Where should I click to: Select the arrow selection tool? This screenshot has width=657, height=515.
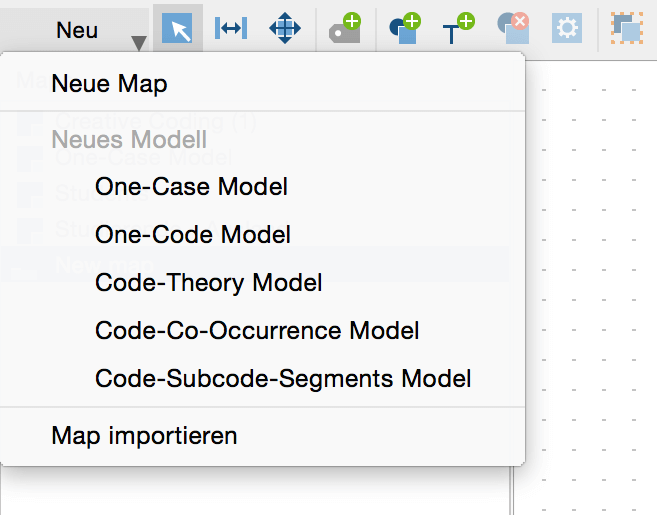[178, 28]
